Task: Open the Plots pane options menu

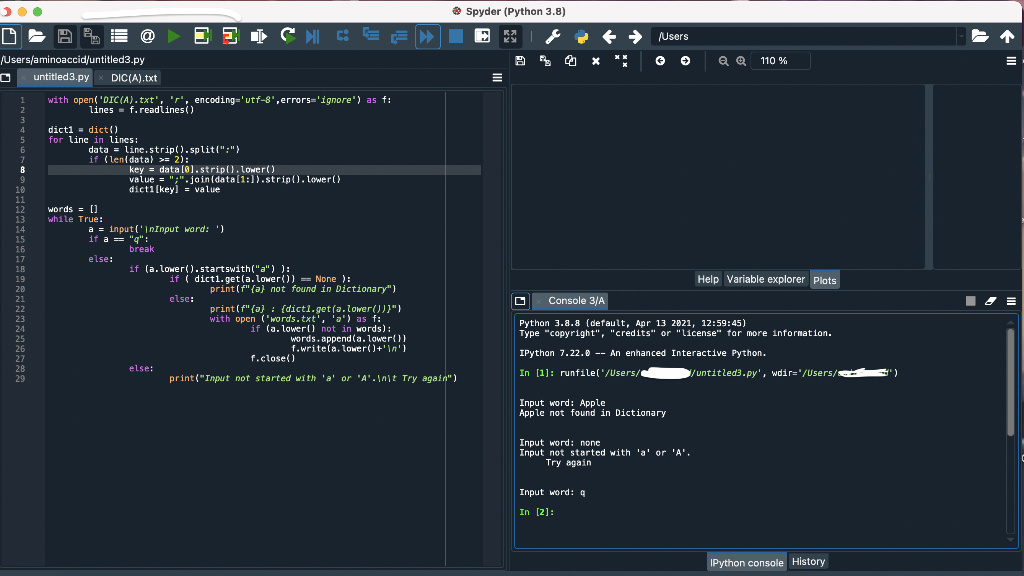Action: [1012, 61]
